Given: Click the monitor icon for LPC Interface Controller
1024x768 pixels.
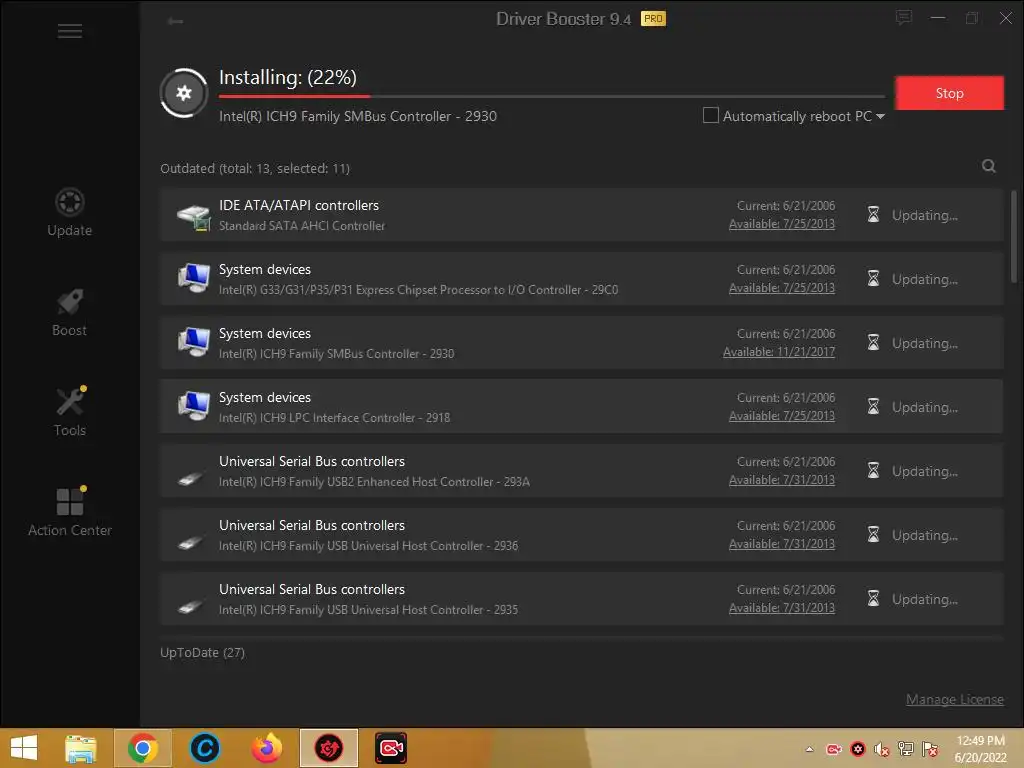Looking at the screenshot, I should [x=194, y=406].
